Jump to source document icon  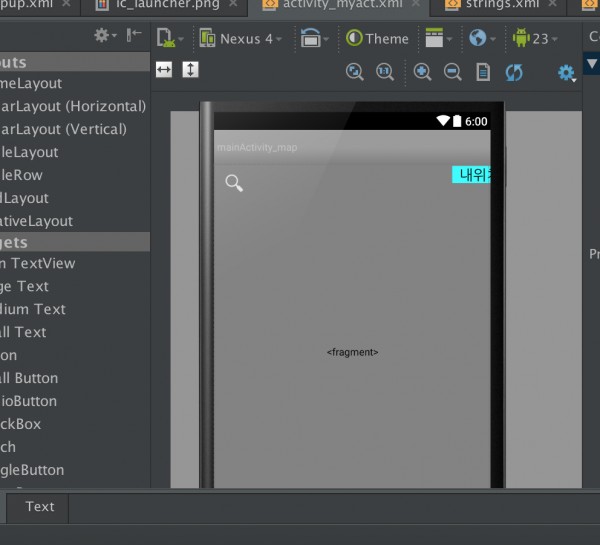(483, 72)
